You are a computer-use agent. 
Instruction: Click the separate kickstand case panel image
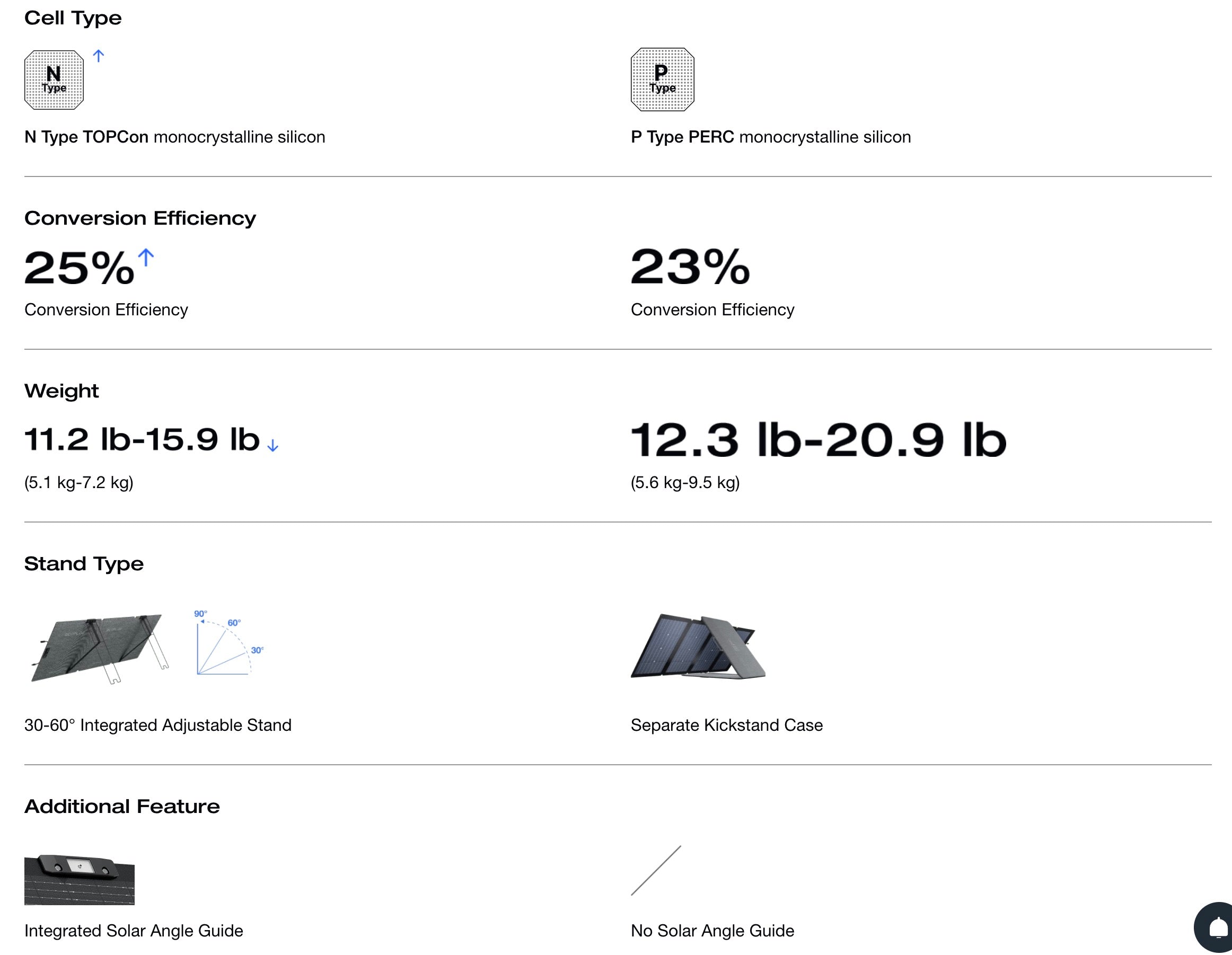coord(698,647)
